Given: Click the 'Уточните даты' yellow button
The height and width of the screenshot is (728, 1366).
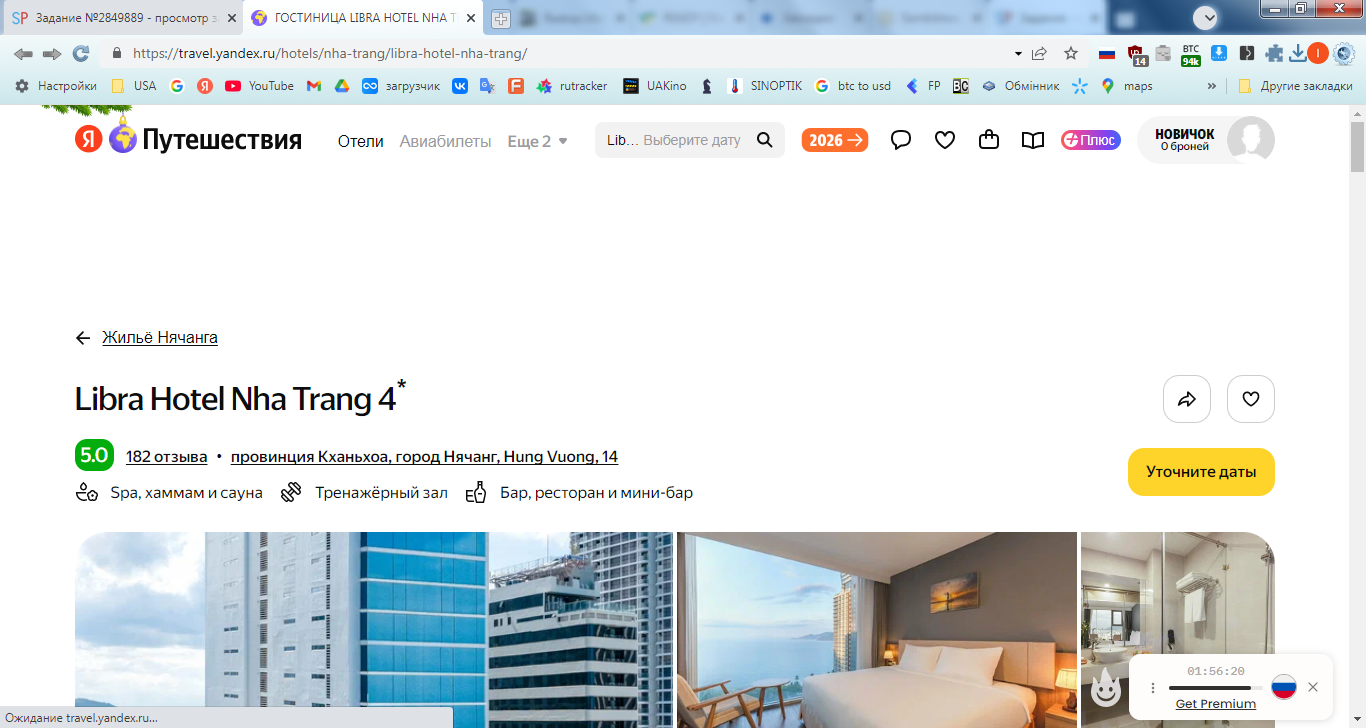Looking at the screenshot, I should (1201, 472).
